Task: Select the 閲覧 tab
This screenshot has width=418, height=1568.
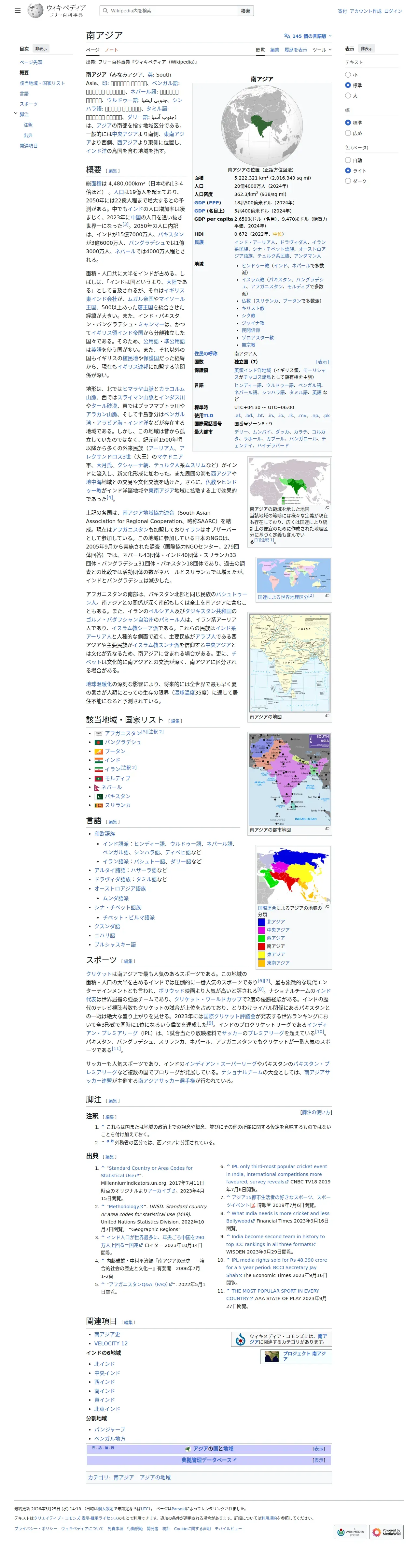Action: [260, 50]
